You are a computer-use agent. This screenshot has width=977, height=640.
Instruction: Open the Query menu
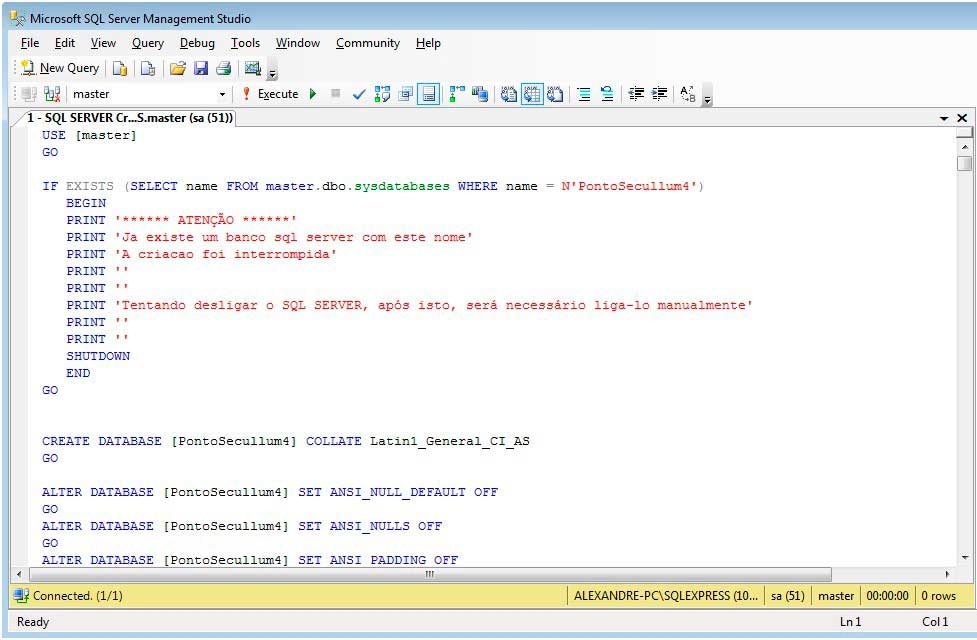148,43
